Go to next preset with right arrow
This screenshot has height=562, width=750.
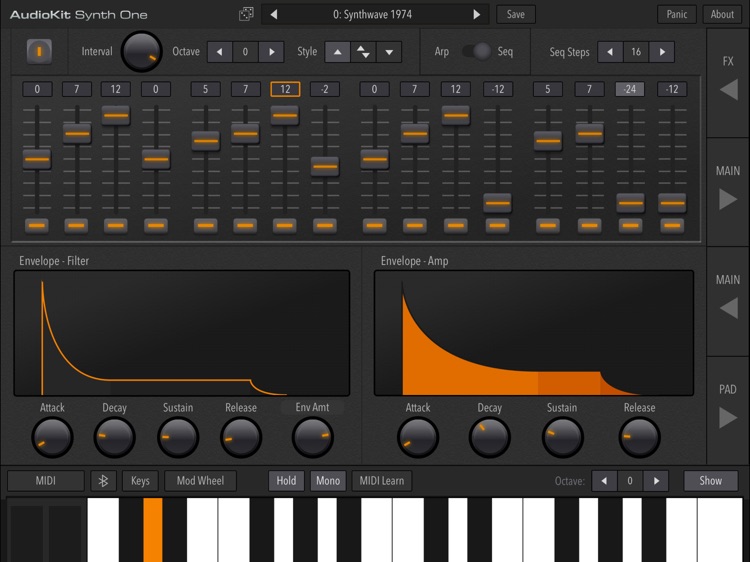point(476,14)
